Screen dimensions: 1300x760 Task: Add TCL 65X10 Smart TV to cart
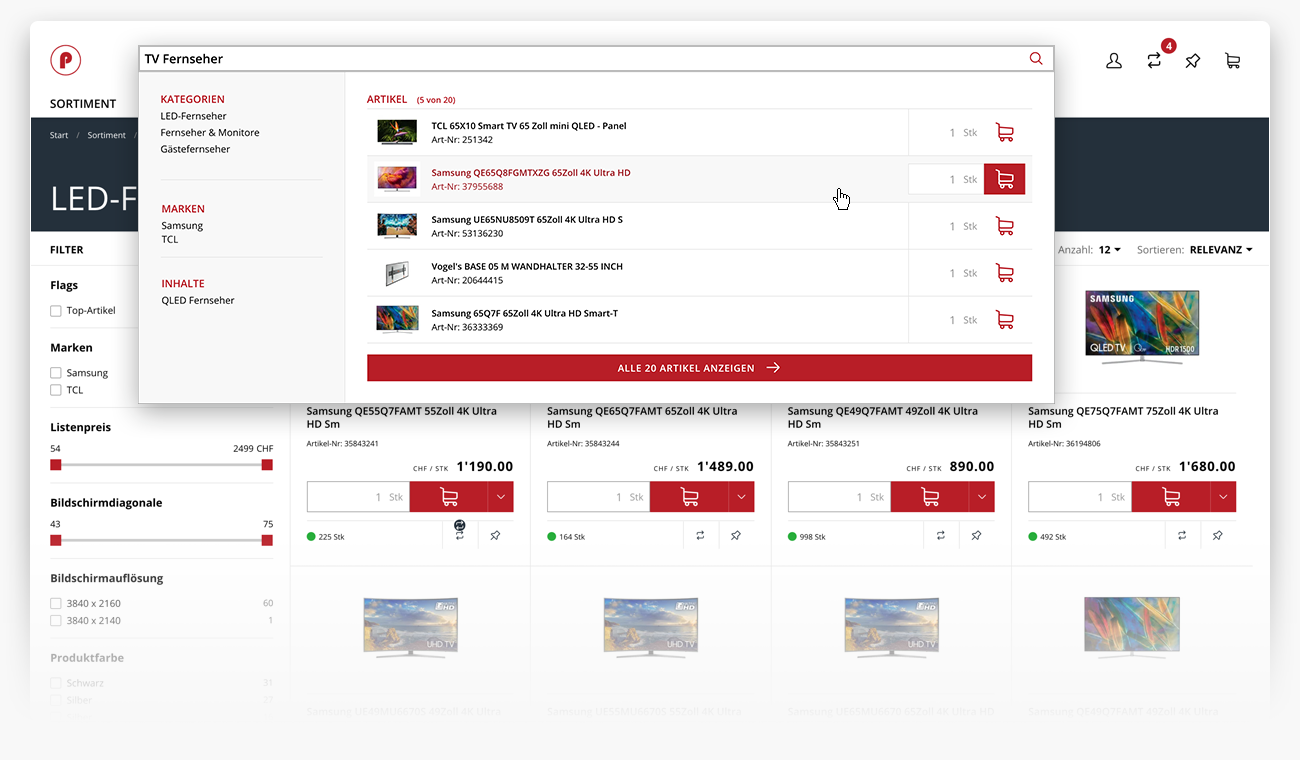(1004, 133)
